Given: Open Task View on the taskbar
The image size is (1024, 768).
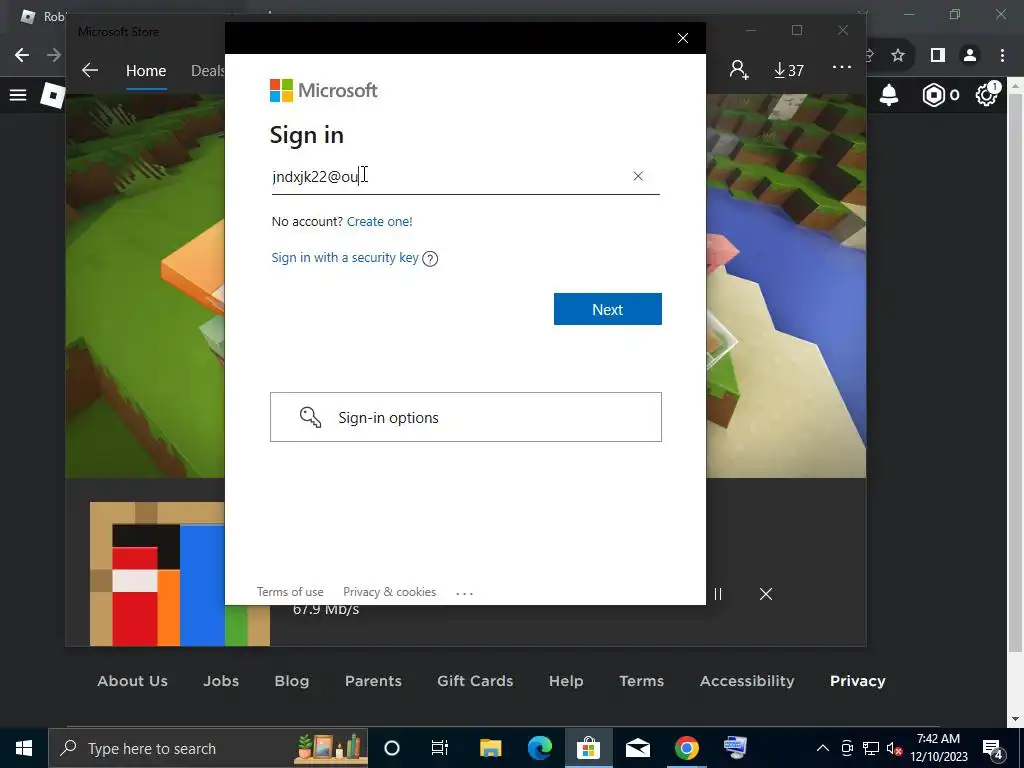Looking at the screenshot, I should (x=440, y=748).
